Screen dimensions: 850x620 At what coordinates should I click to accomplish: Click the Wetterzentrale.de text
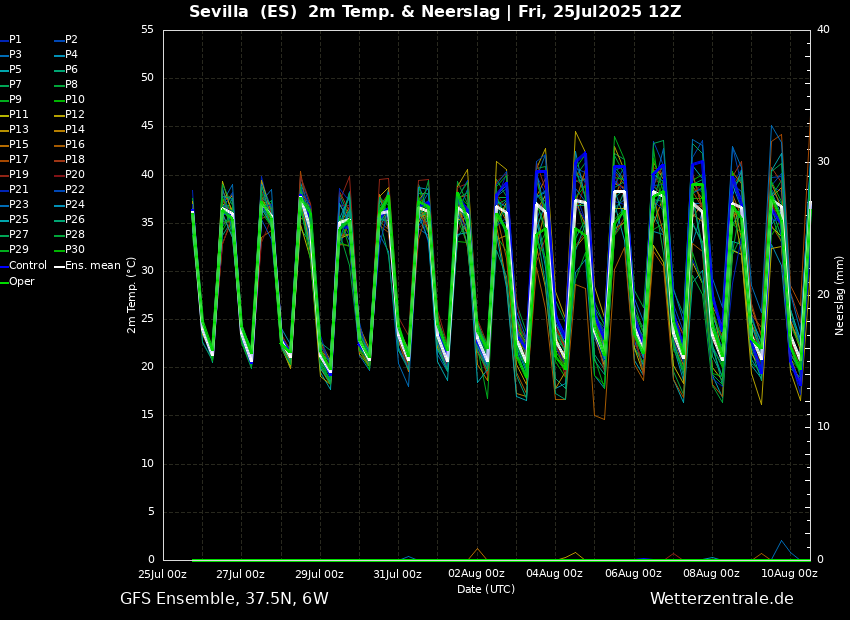click(721, 599)
